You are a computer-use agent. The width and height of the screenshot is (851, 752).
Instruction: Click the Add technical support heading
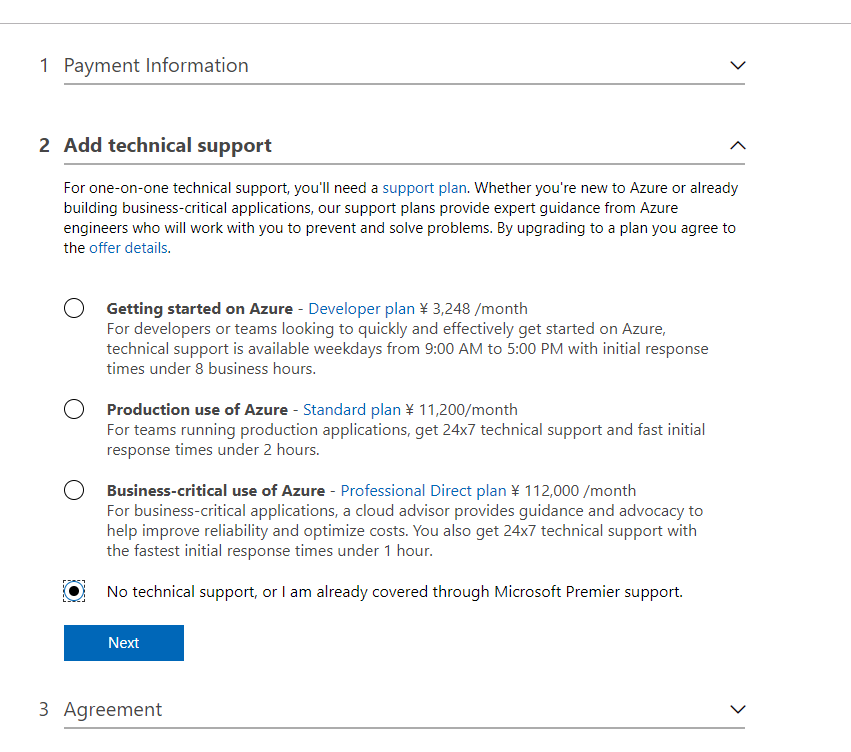[x=168, y=145]
